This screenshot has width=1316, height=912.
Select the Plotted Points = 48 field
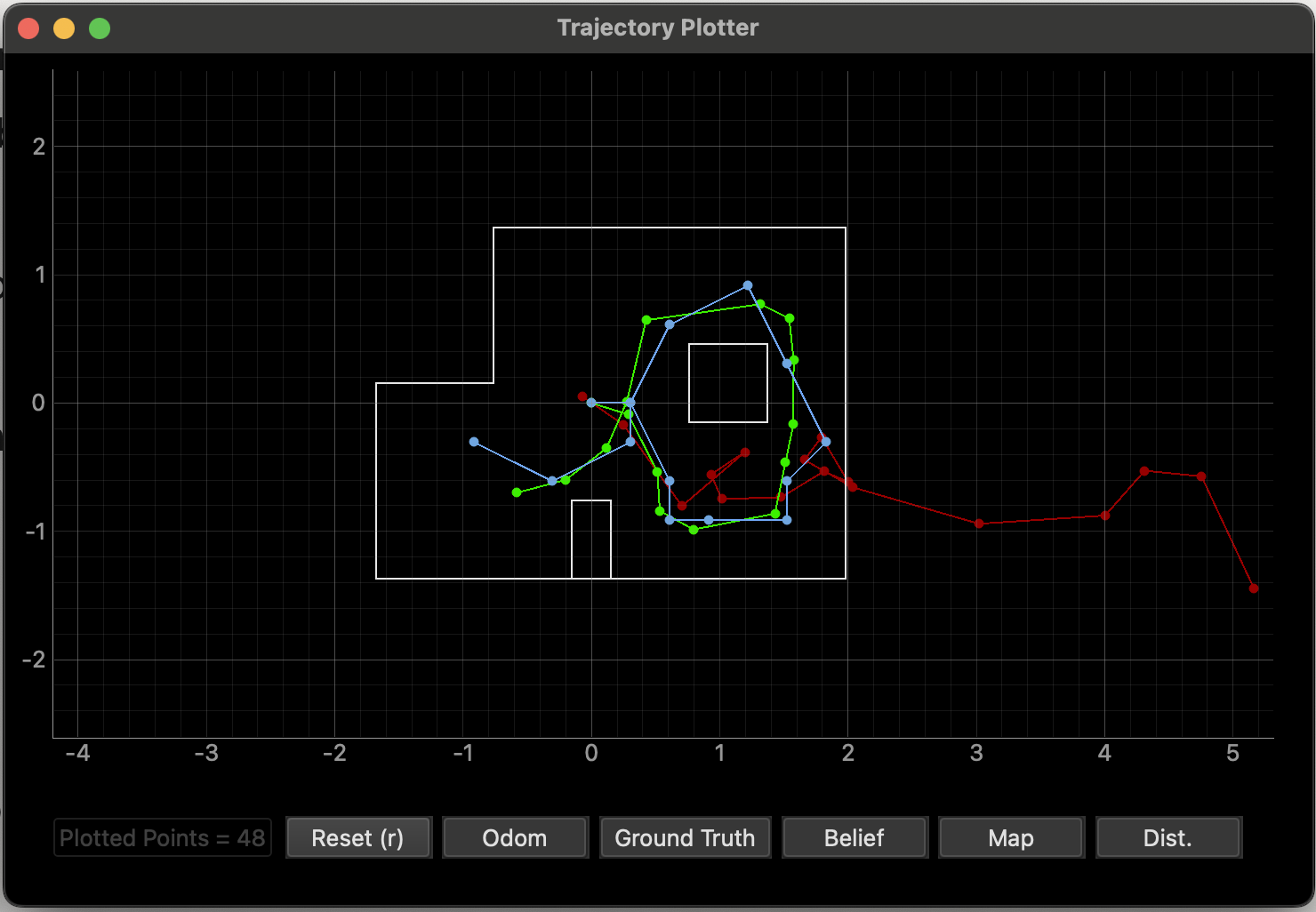click(163, 837)
